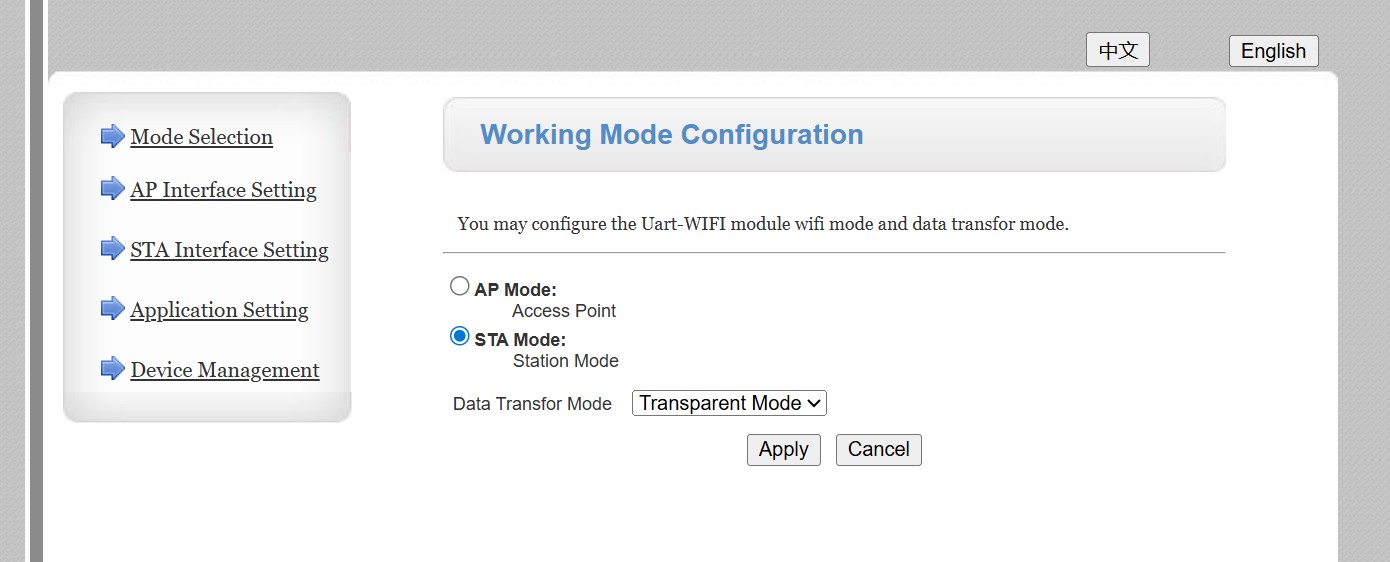The height and width of the screenshot is (562, 1390).
Task: Click the "Station Mode" description text
Action: [566, 361]
